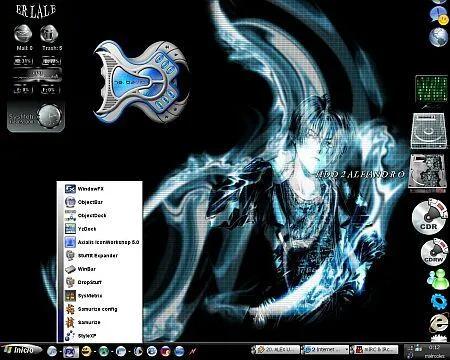Image resolution: width=450 pixels, height=360 pixels.
Task: Click the highlighted FX quick launch icon
Action: 71,351
